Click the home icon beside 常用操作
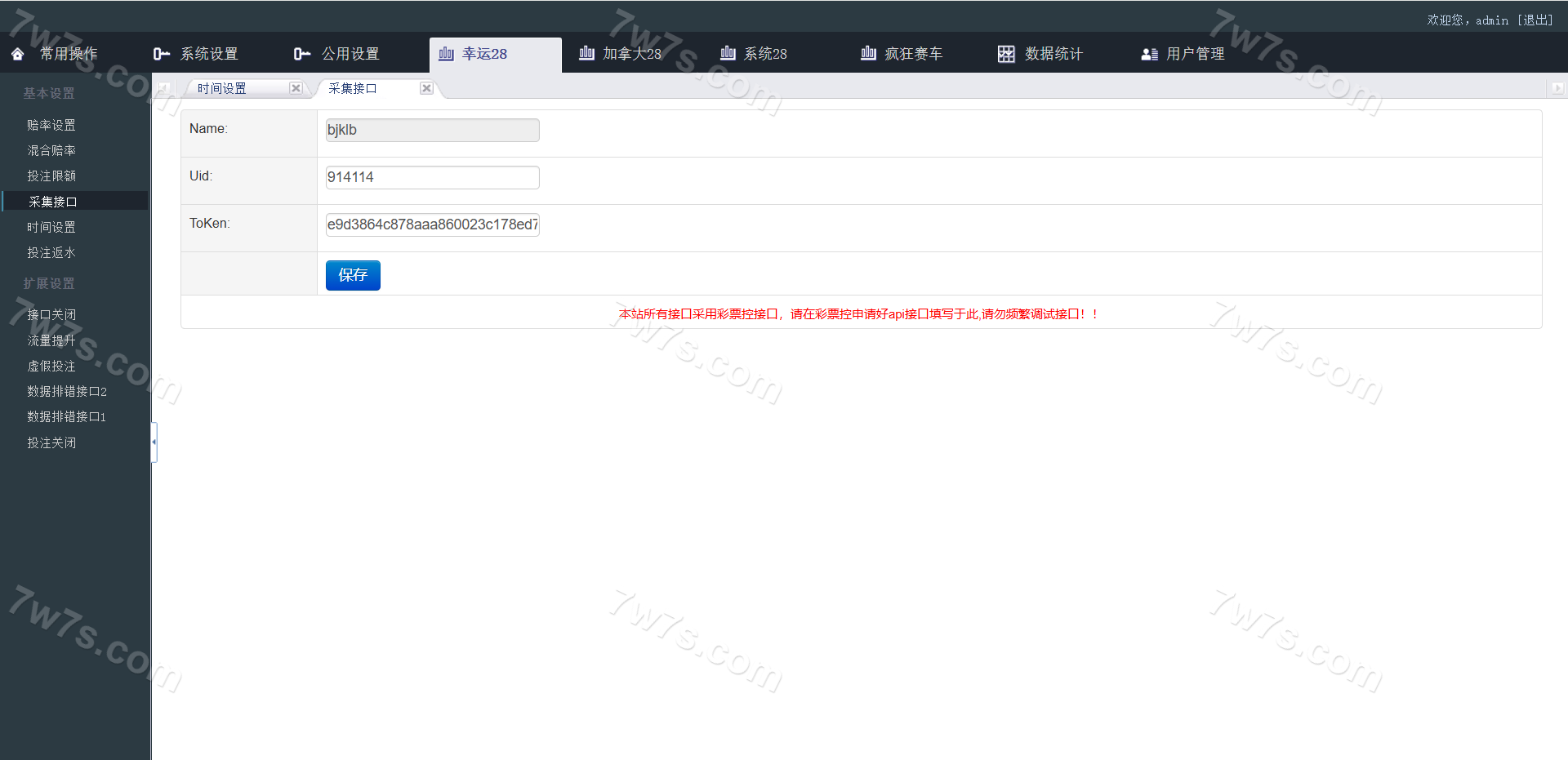 click(18, 54)
